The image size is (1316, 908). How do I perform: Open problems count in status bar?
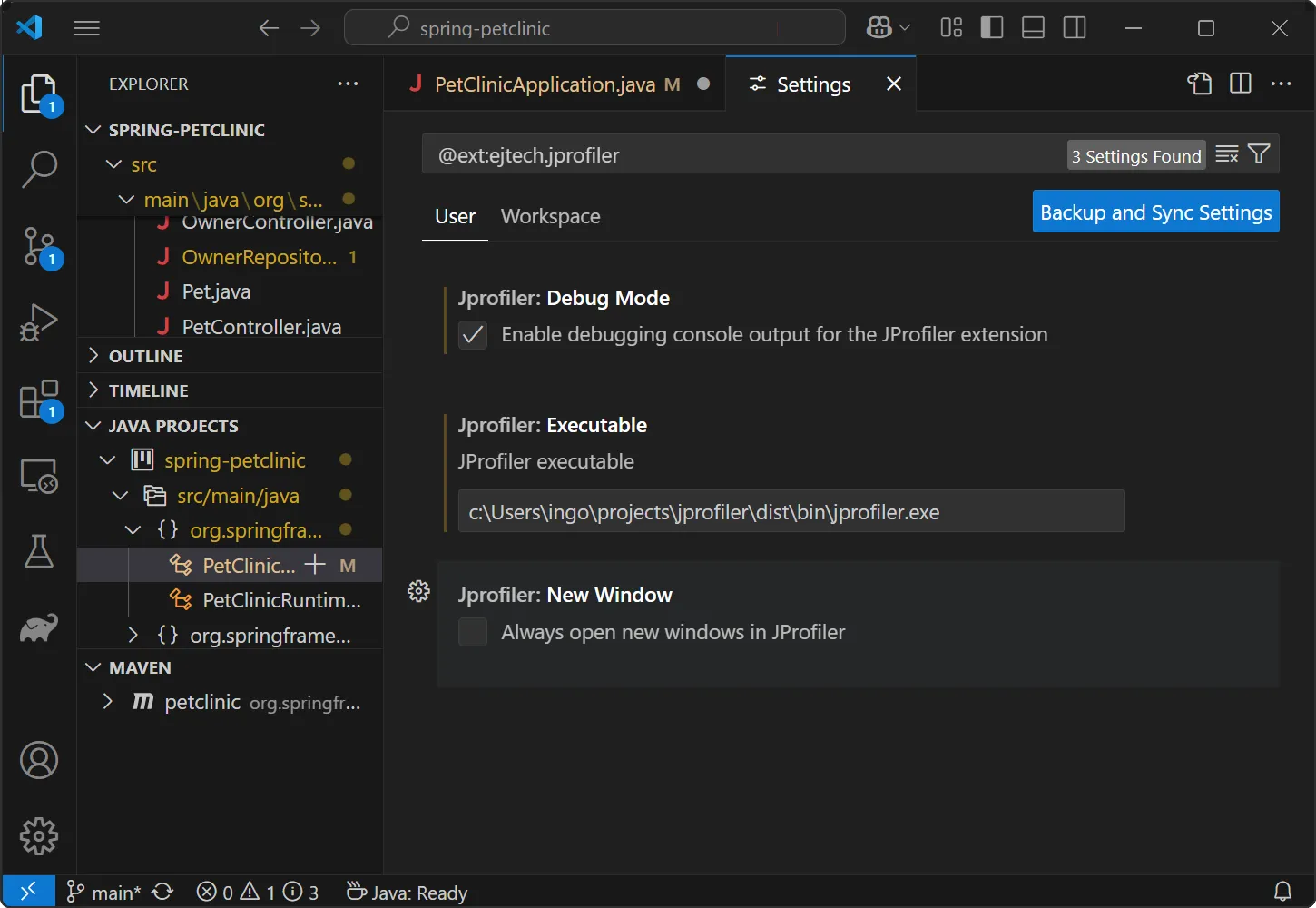[x=258, y=893]
